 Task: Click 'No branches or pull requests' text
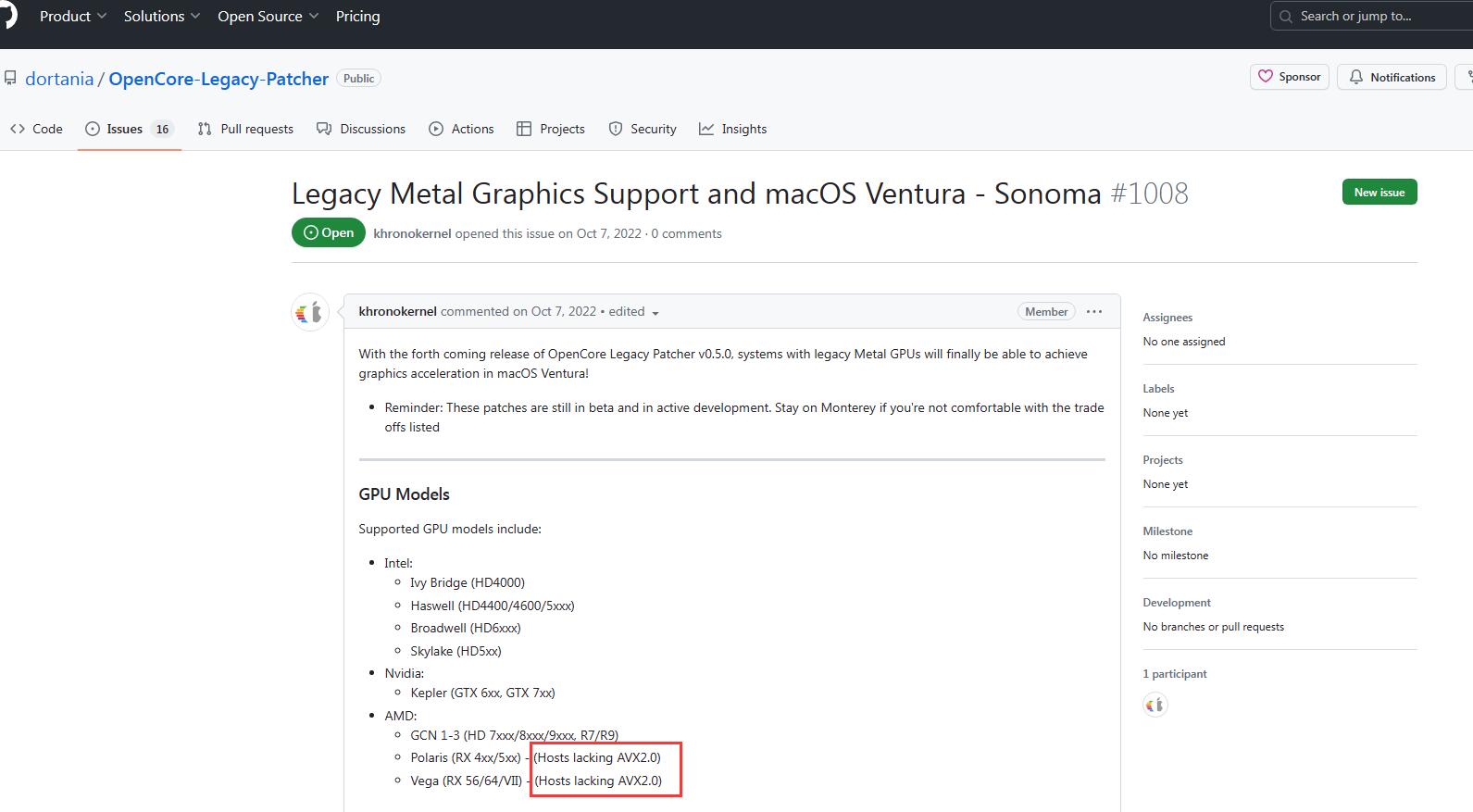coord(1214,627)
